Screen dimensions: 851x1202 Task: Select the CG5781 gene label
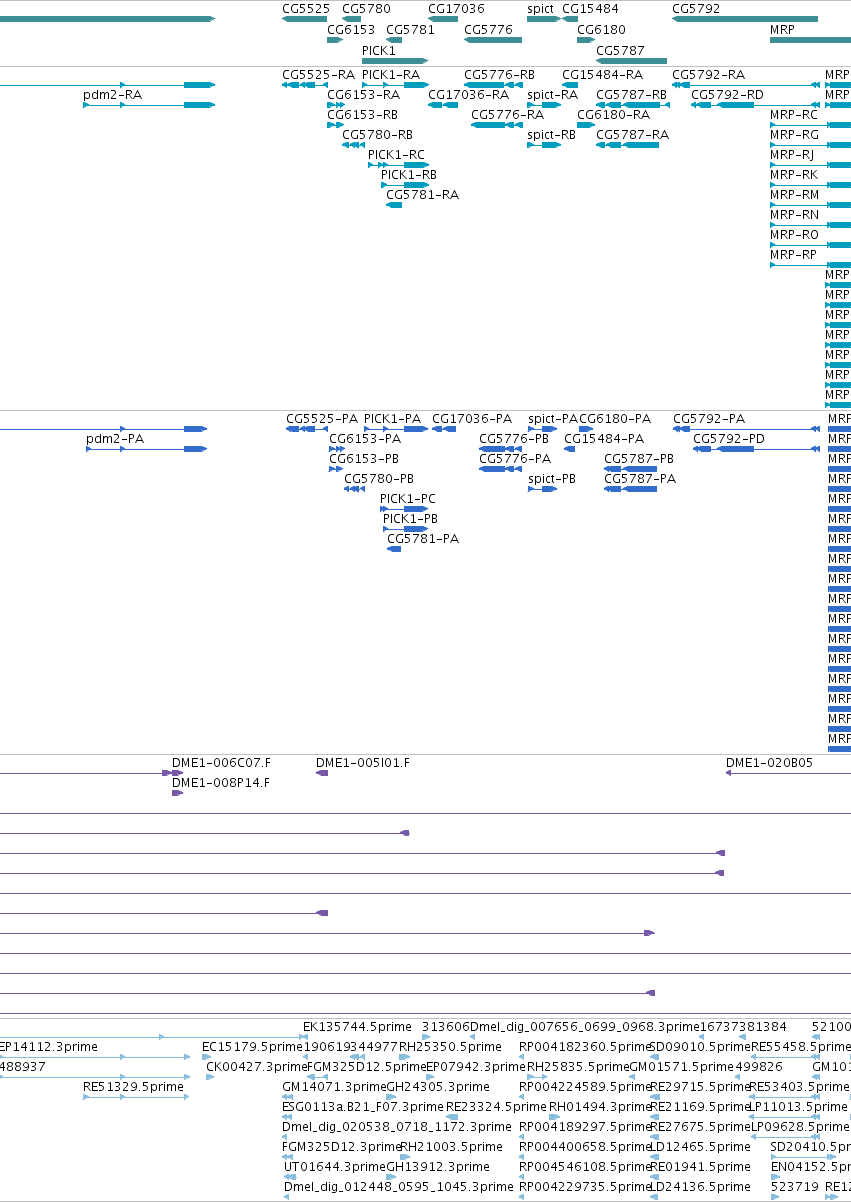pos(410,30)
